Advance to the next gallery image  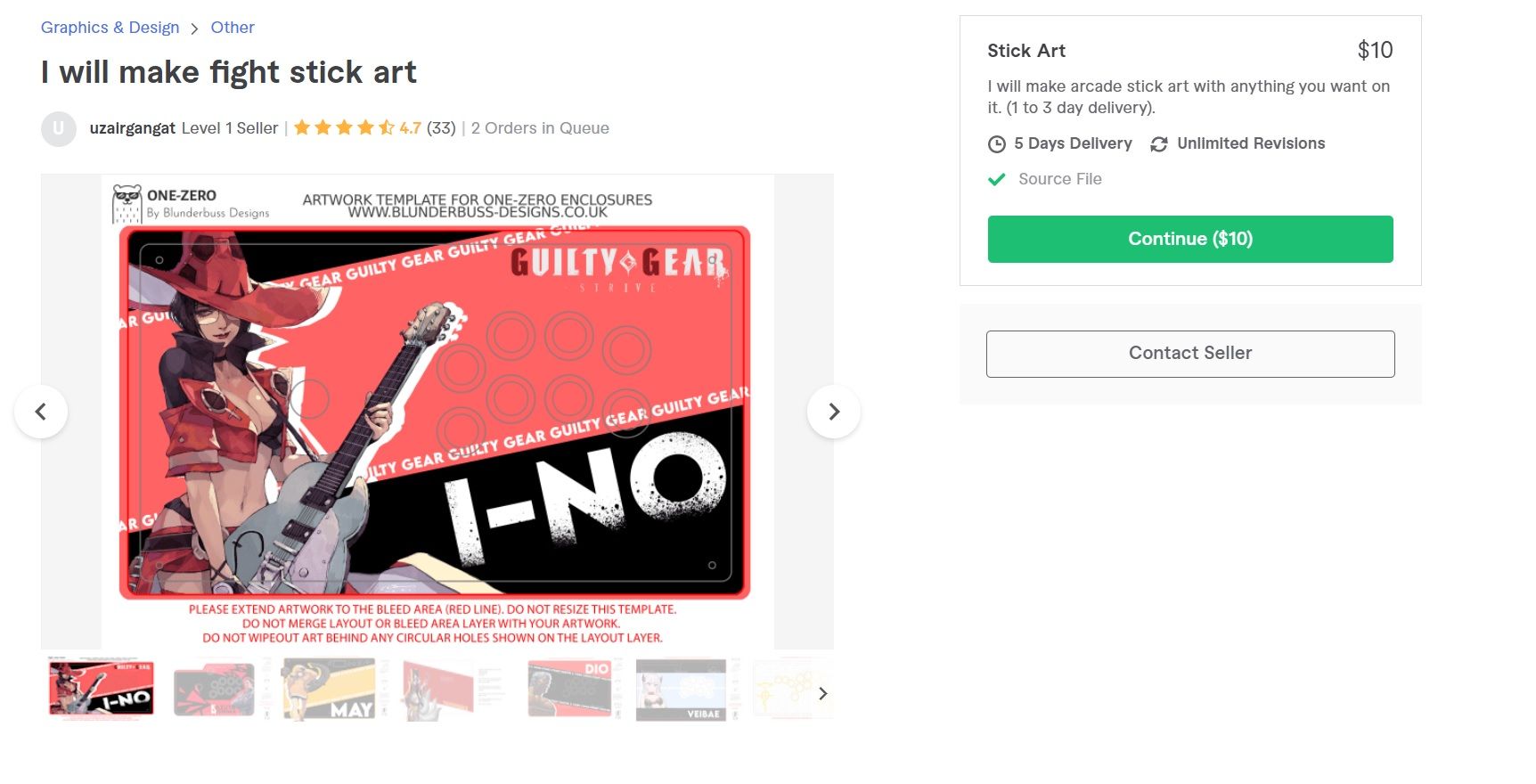click(x=834, y=412)
